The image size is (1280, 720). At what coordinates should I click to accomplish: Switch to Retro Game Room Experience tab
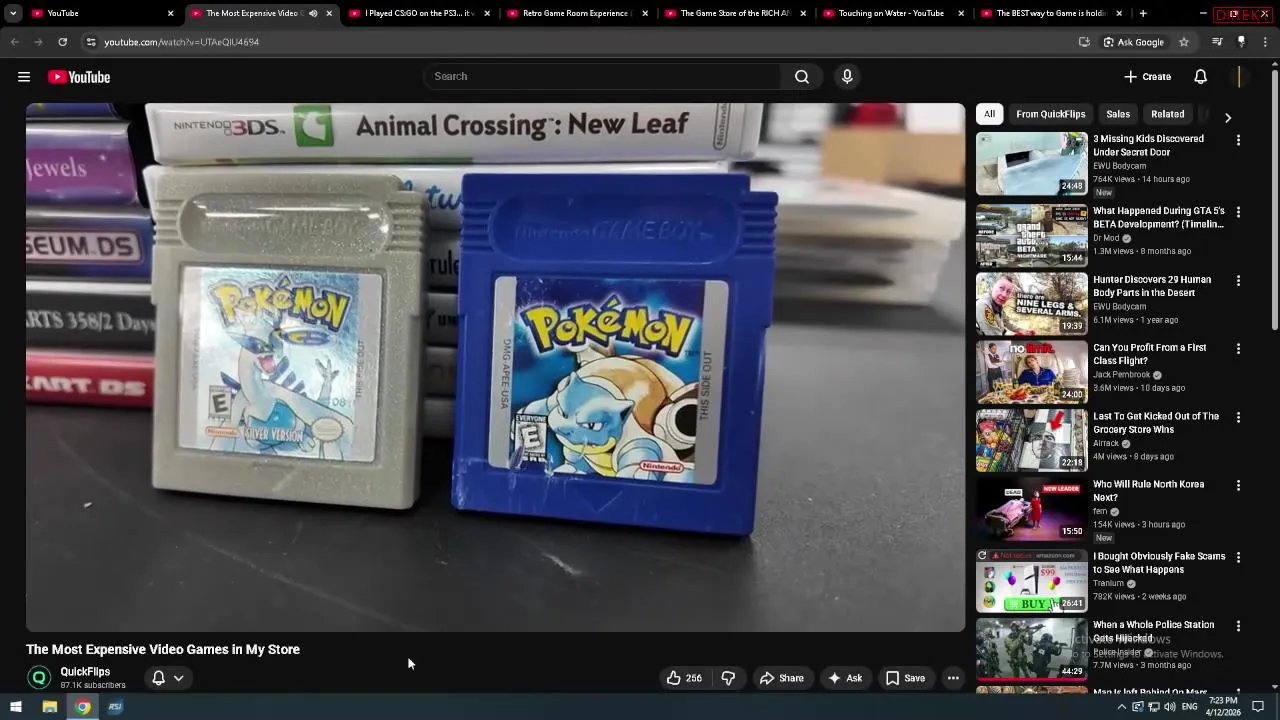tap(575, 13)
